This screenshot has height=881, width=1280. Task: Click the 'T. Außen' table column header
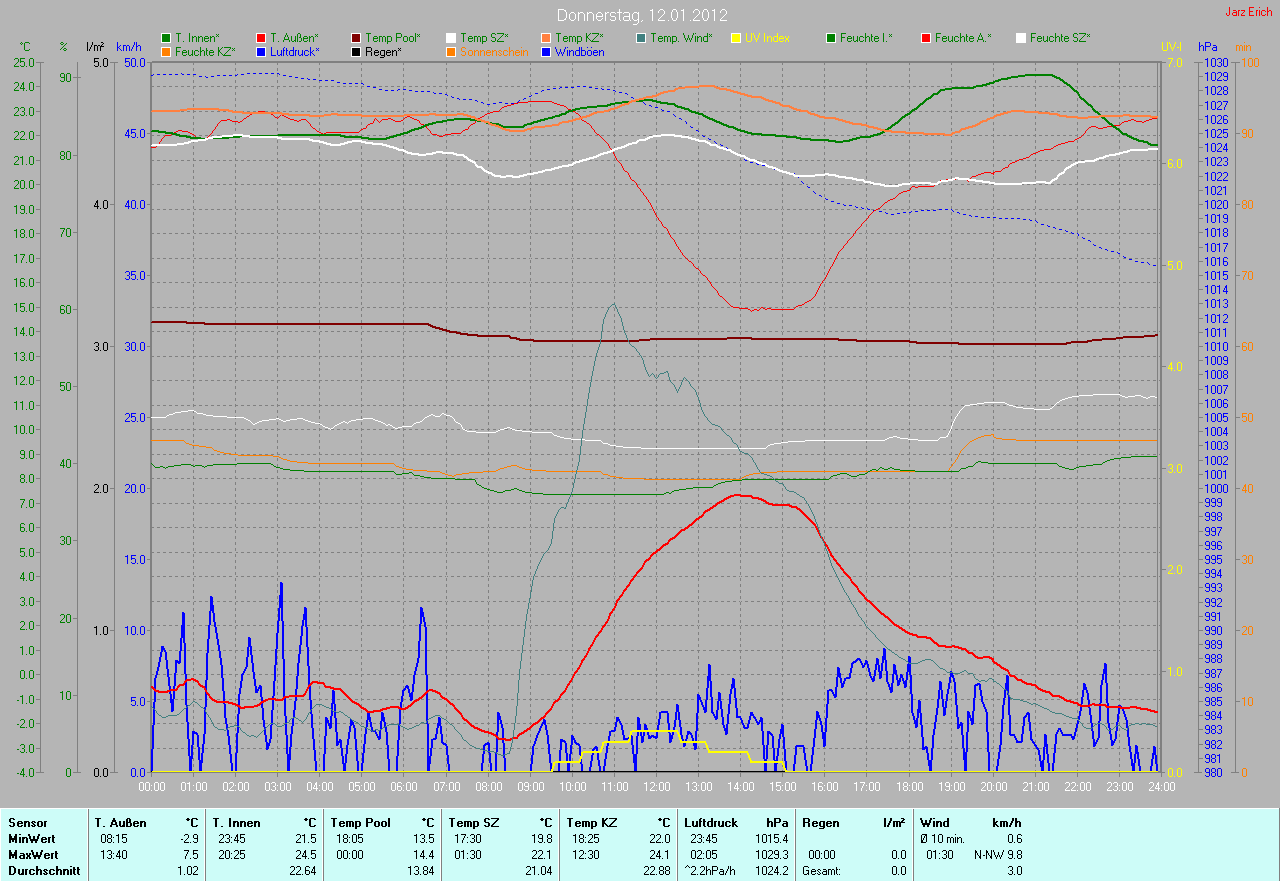point(121,823)
